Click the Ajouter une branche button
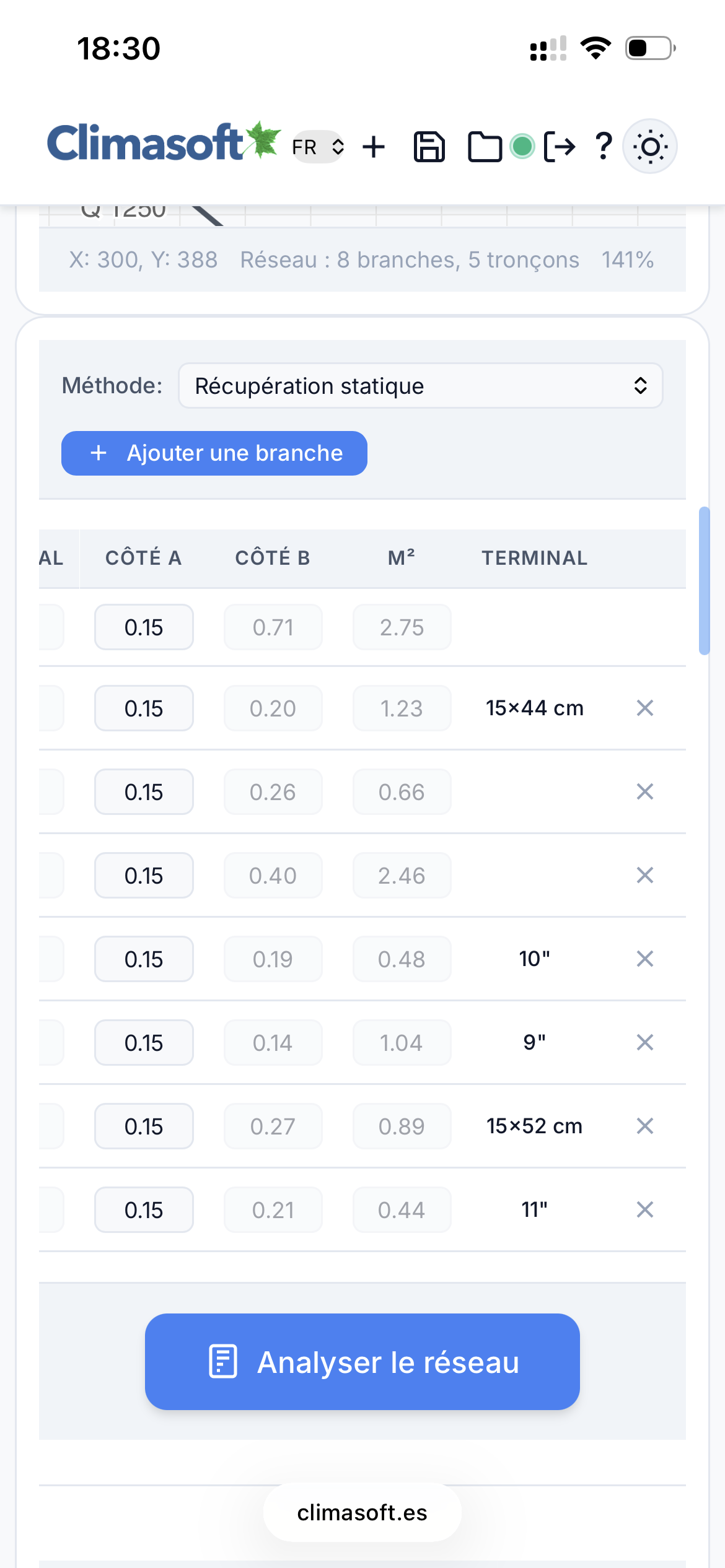 tap(214, 453)
